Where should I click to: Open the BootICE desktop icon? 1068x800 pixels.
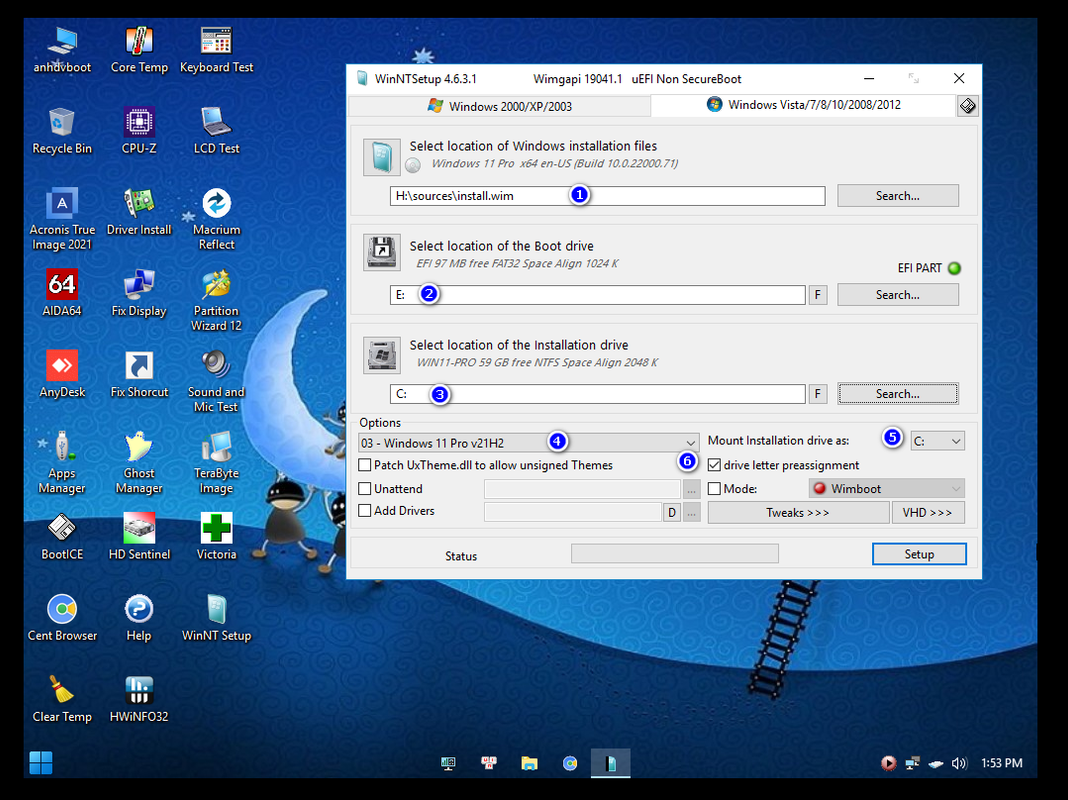coord(62,537)
